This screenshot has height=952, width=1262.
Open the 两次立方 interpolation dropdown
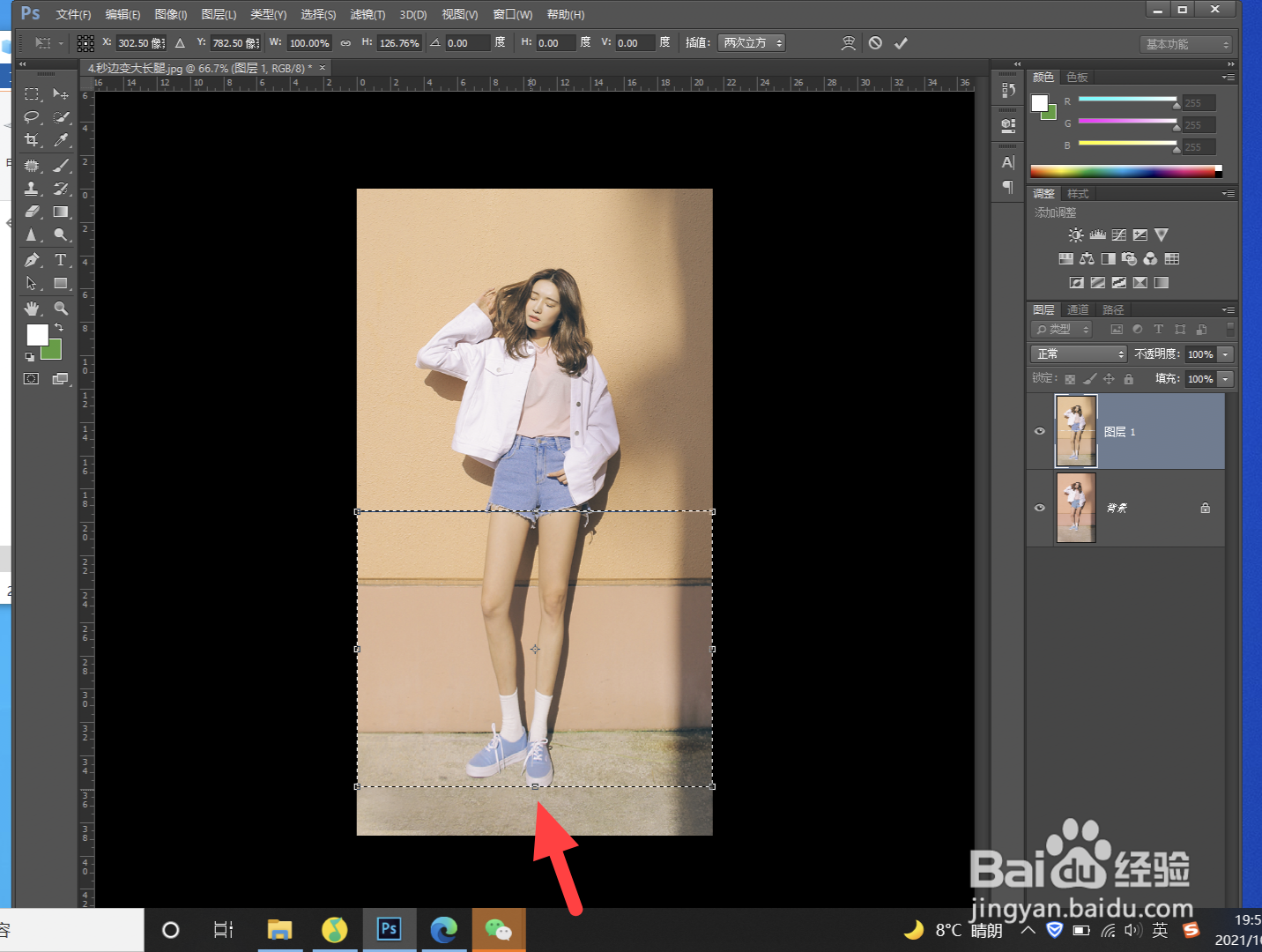pos(752,43)
